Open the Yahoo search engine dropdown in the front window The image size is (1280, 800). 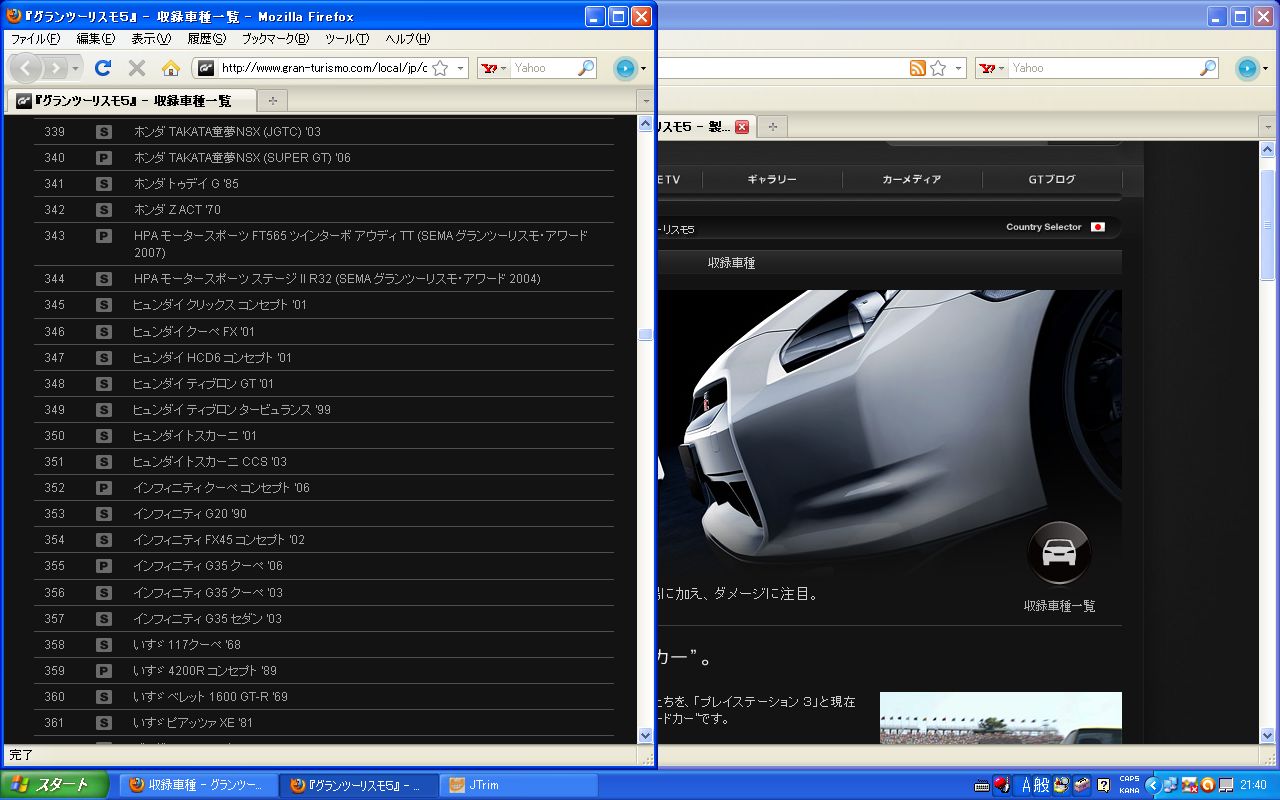click(x=494, y=68)
